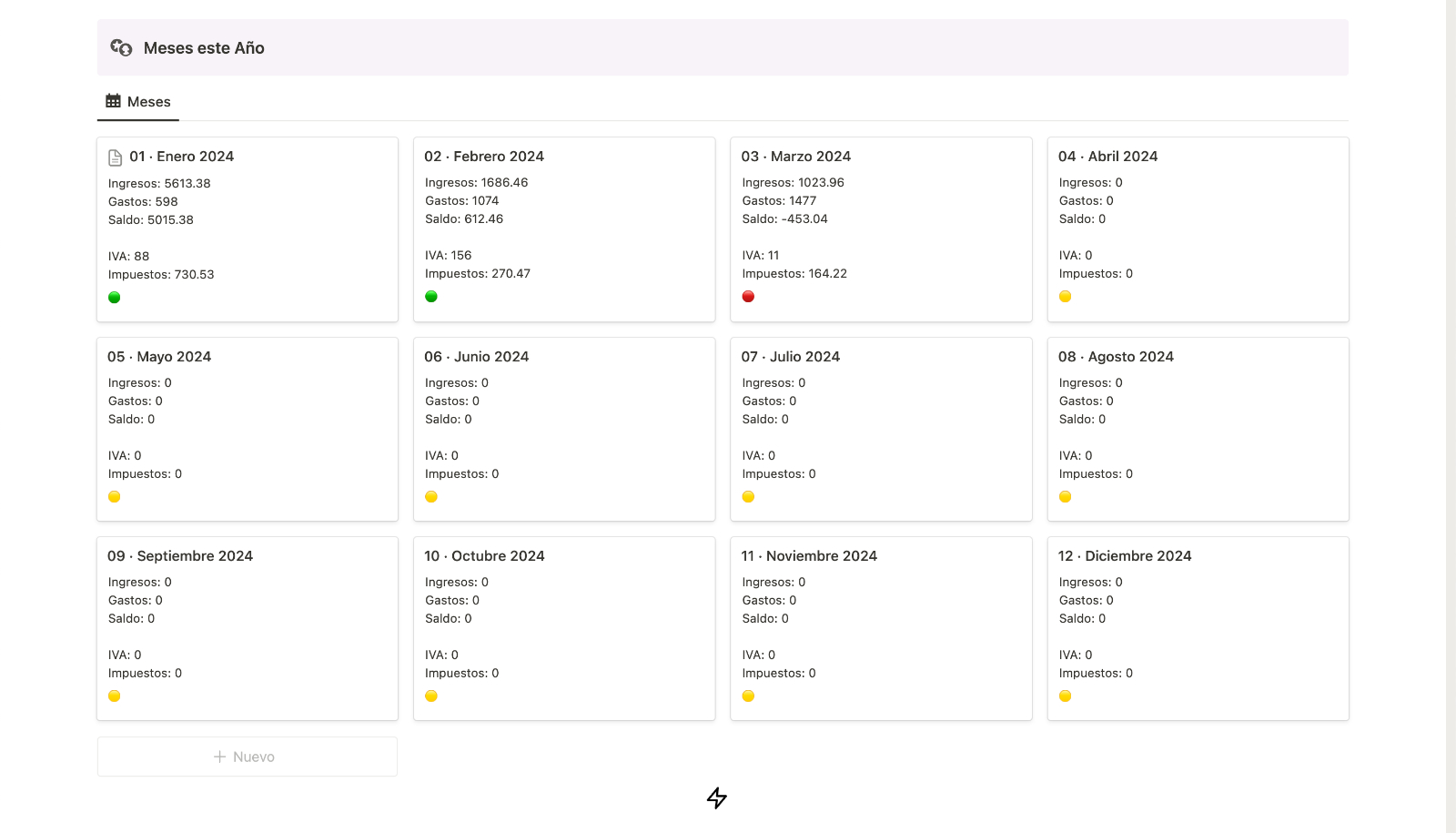Select the 10 · Octubre 2024 card
The height and width of the screenshot is (833, 1456).
(564, 629)
